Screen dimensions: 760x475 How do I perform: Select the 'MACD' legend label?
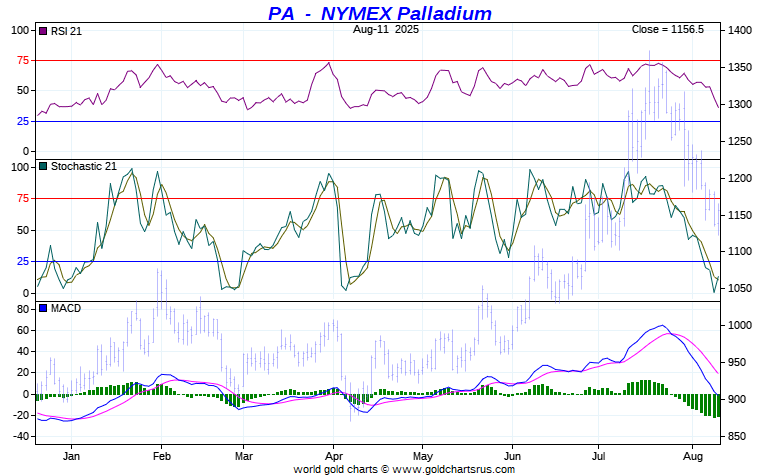click(x=66, y=308)
